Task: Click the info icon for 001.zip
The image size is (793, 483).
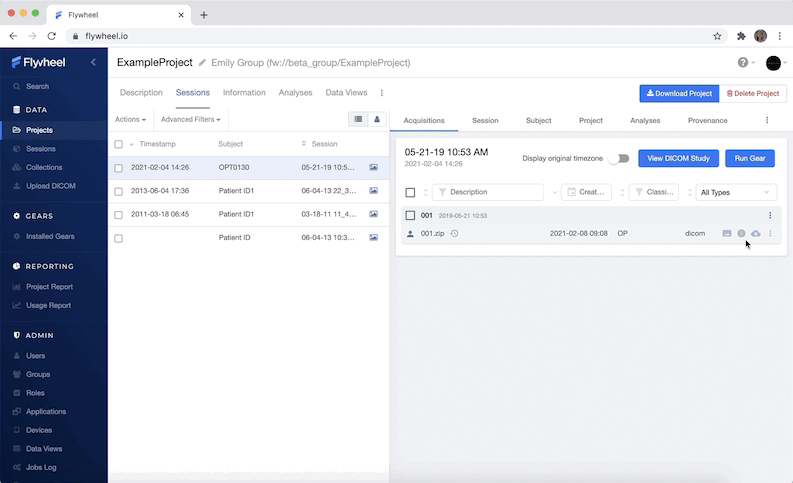Action: coord(741,233)
